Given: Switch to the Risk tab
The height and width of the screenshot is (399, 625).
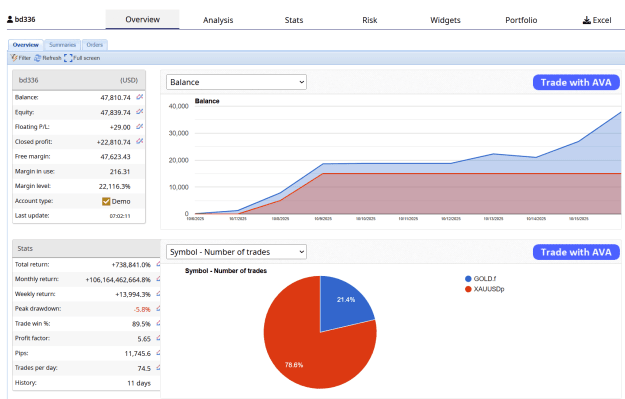Looking at the screenshot, I should click(369, 20).
